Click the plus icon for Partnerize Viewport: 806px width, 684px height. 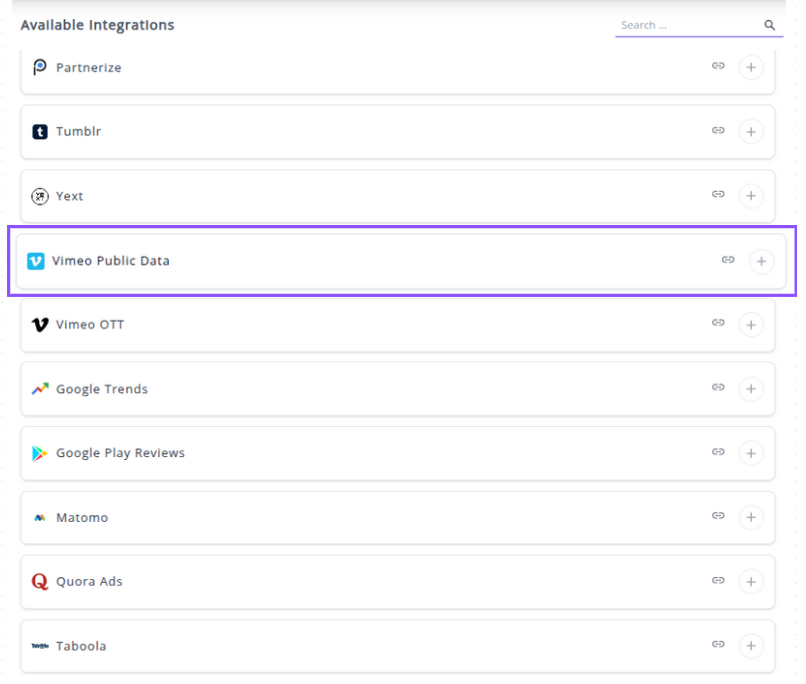tap(751, 67)
